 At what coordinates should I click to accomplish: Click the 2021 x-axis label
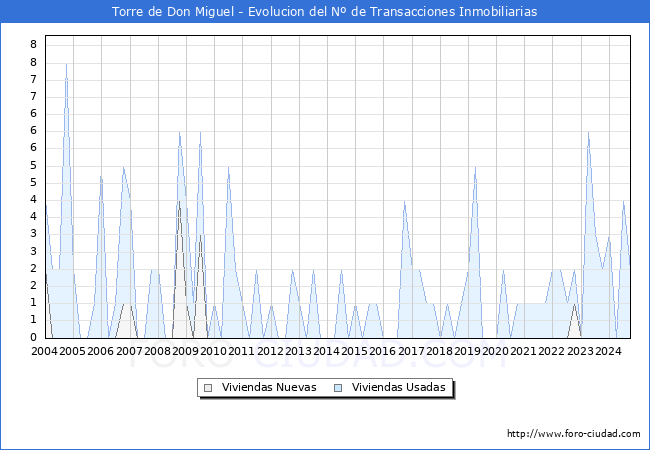(x=523, y=351)
